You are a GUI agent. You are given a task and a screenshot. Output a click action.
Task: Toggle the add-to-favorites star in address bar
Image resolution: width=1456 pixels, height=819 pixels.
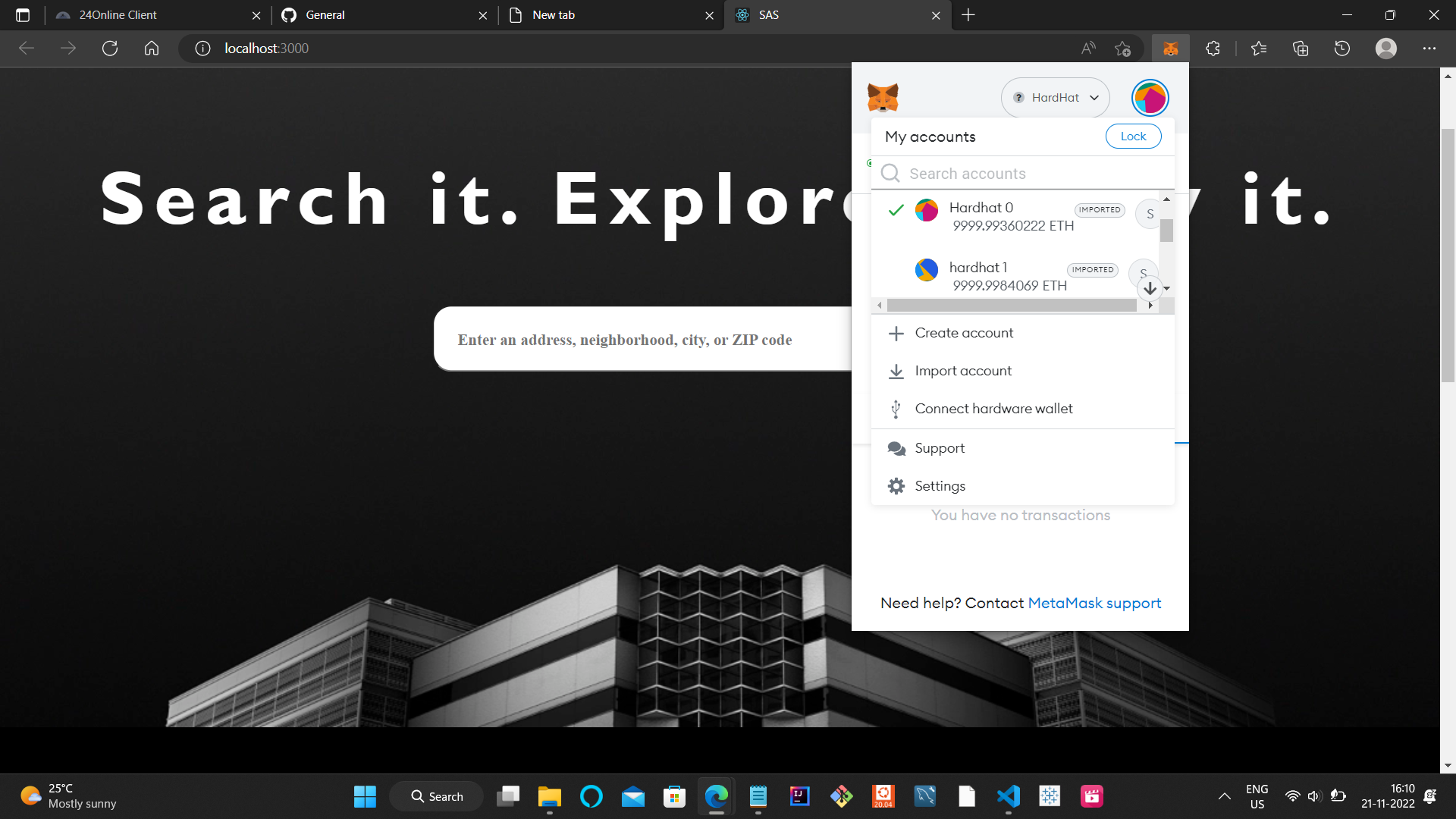coord(1123,48)
